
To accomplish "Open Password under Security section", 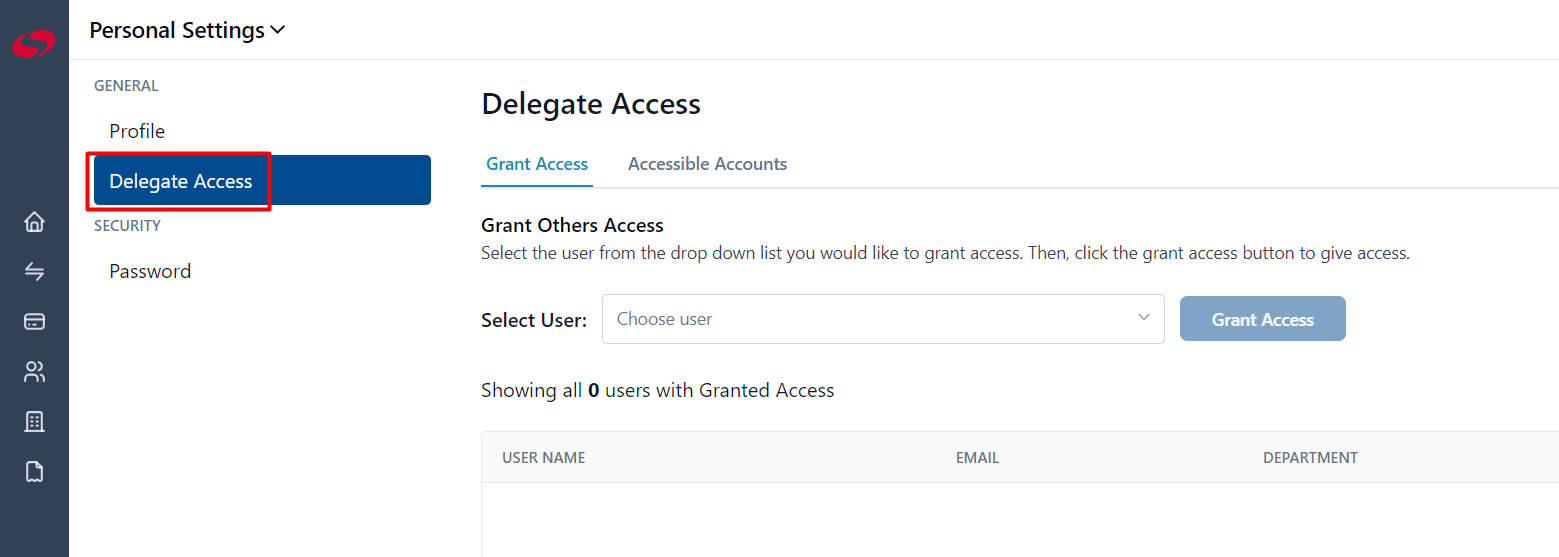I will tap(150, 271).
